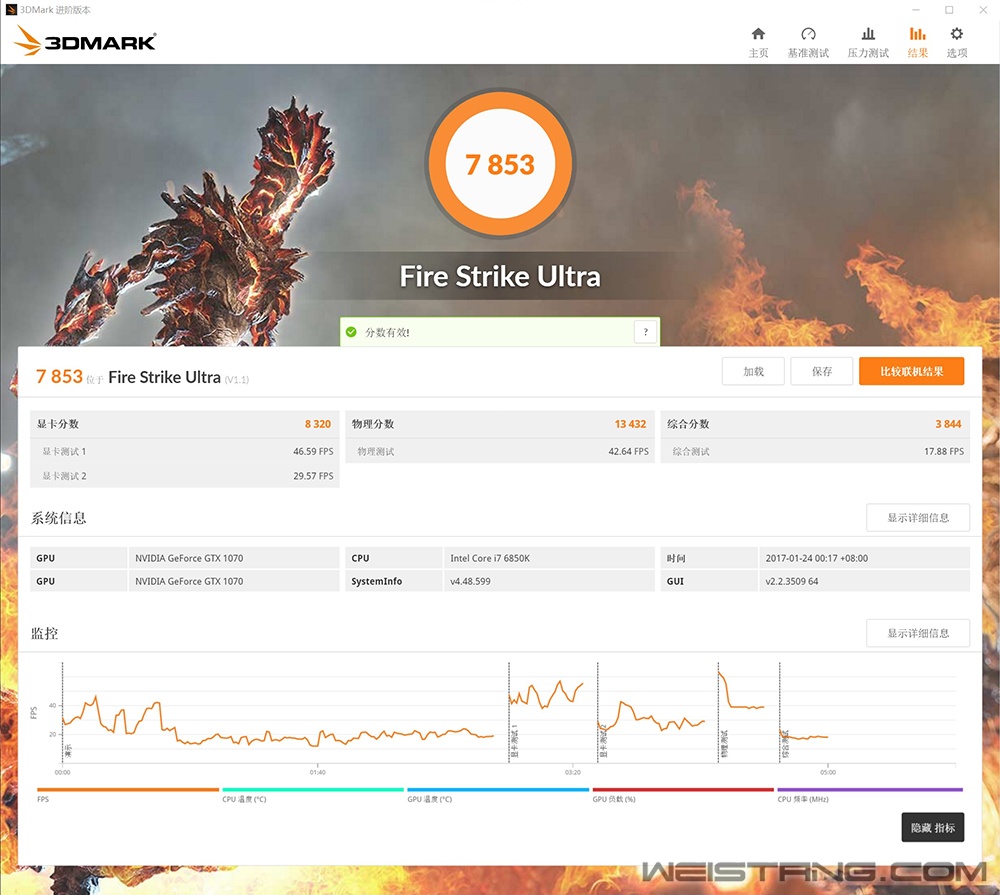Viewport: 1000px width, 895px height.
Task: Click the question mark help button
Action: pyautogui.click(x=645, y=332)
